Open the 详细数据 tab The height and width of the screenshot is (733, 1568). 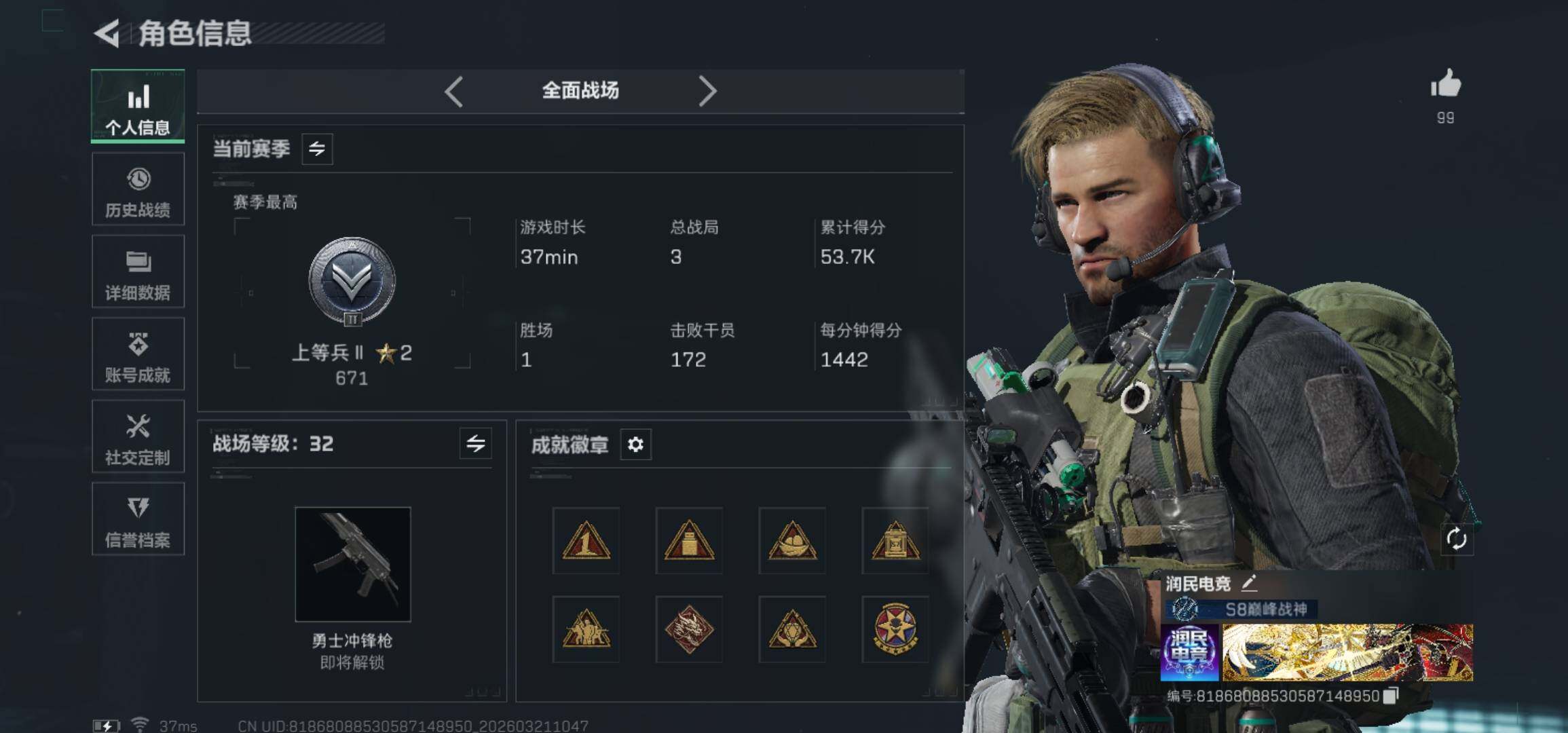(138, 271)
